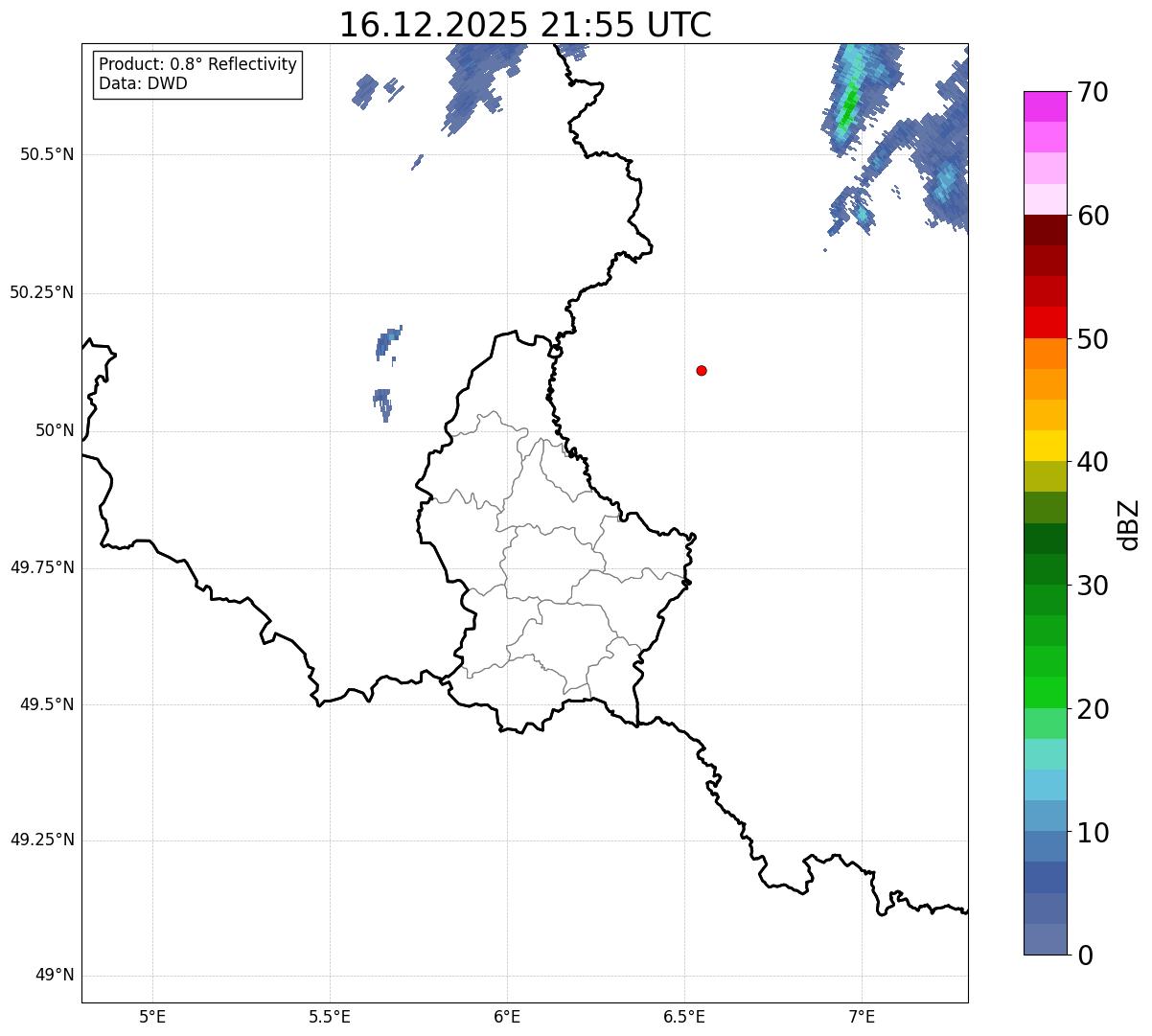The image size is (1152, 1036).
Task: Pick the bright green swatch above 20
Action: pos(1045,692)
